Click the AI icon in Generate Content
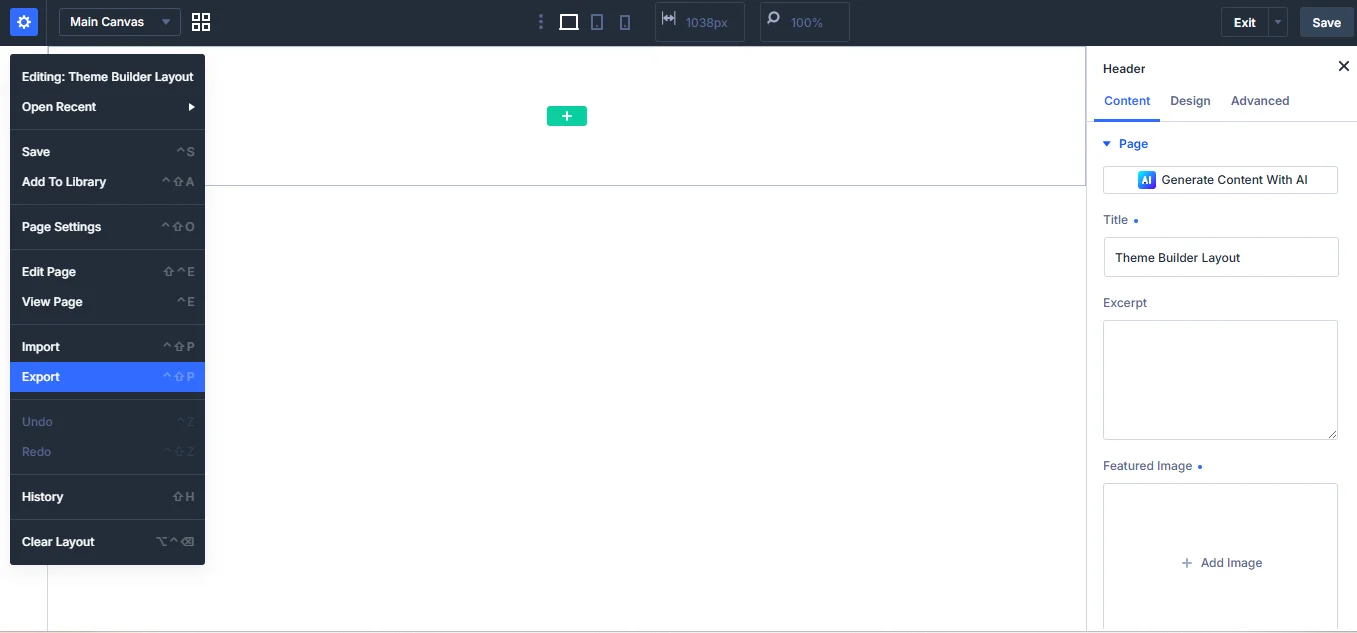This screenshot has width=1357, height=633. (1147, 180)
